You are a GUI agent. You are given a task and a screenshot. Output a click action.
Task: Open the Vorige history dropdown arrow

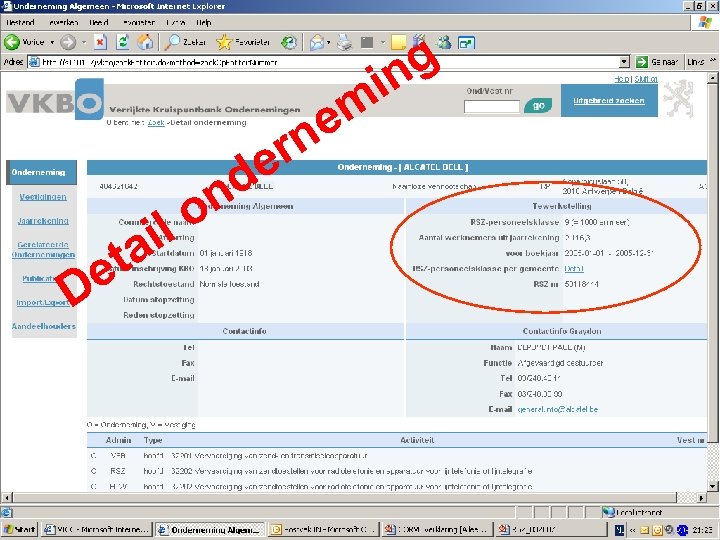point(52,42)
